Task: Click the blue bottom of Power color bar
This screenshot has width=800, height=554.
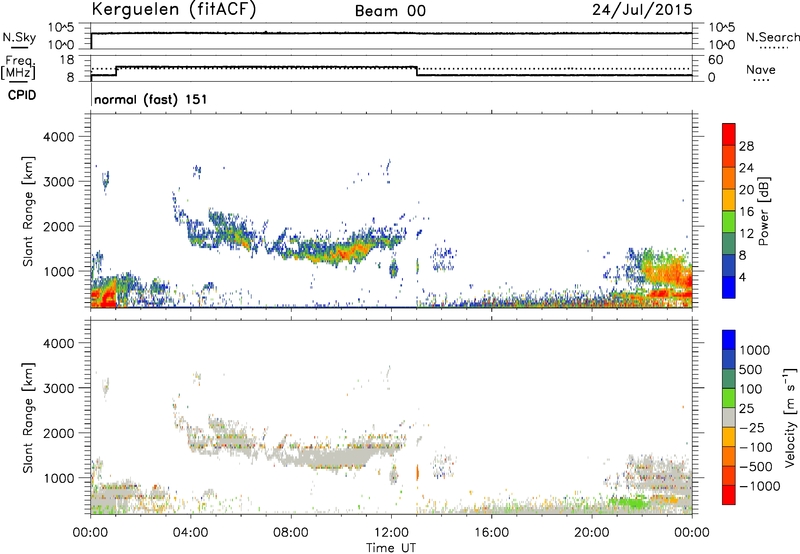Action: coord(729,287)
